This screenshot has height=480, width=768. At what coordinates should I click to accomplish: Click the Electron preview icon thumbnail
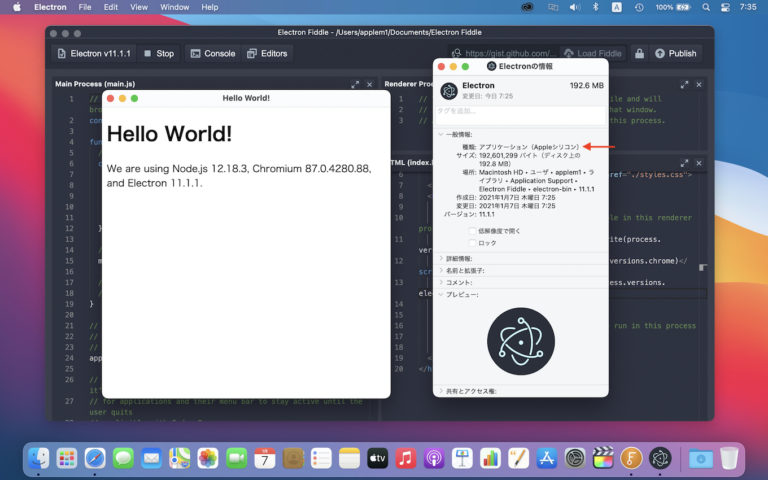[x=520, y=341]
